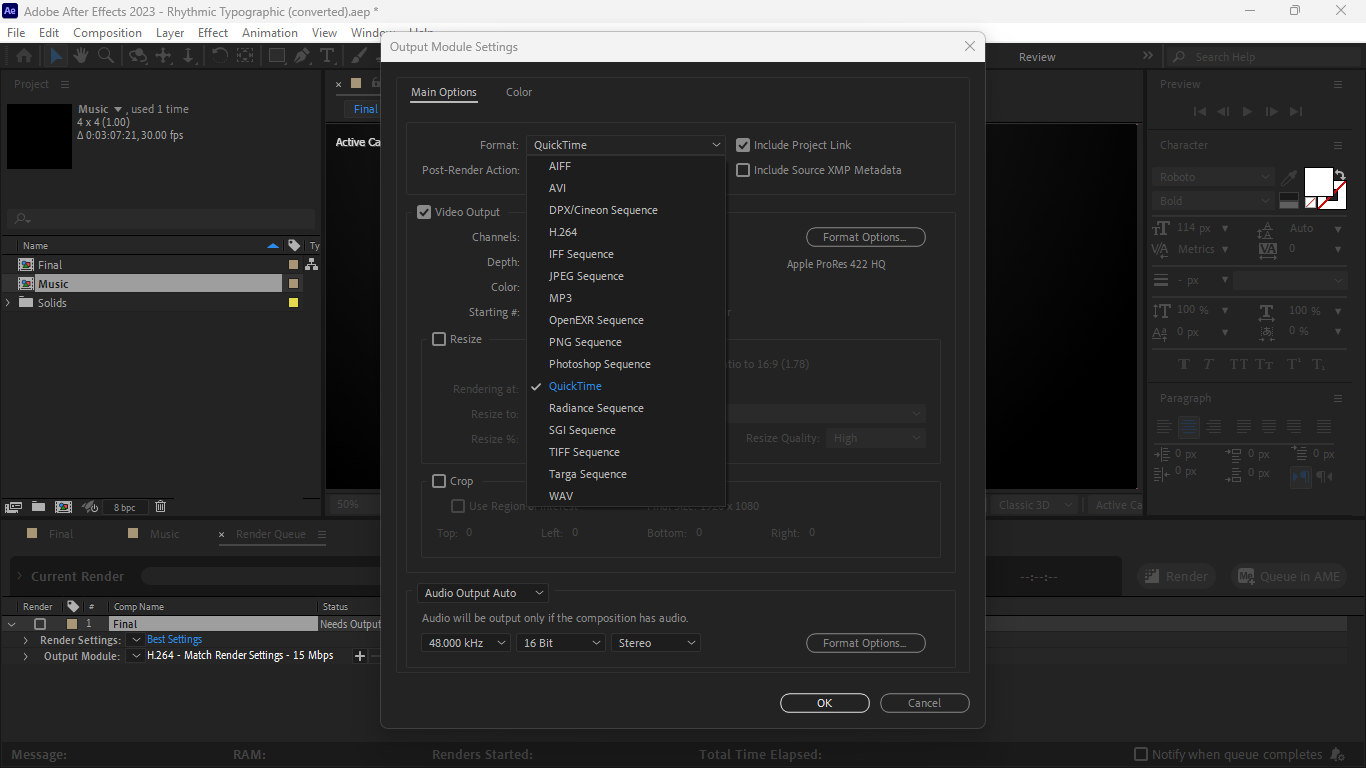
Task: Click the eyedropper in Character panel
Action: pyautogui.click(x=1290, y=177)
